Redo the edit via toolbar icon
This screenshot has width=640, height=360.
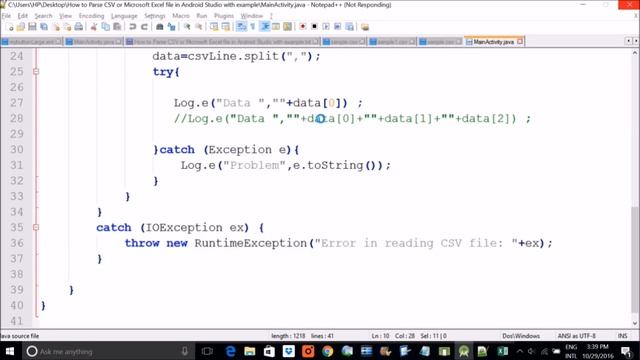click(144, 27)
